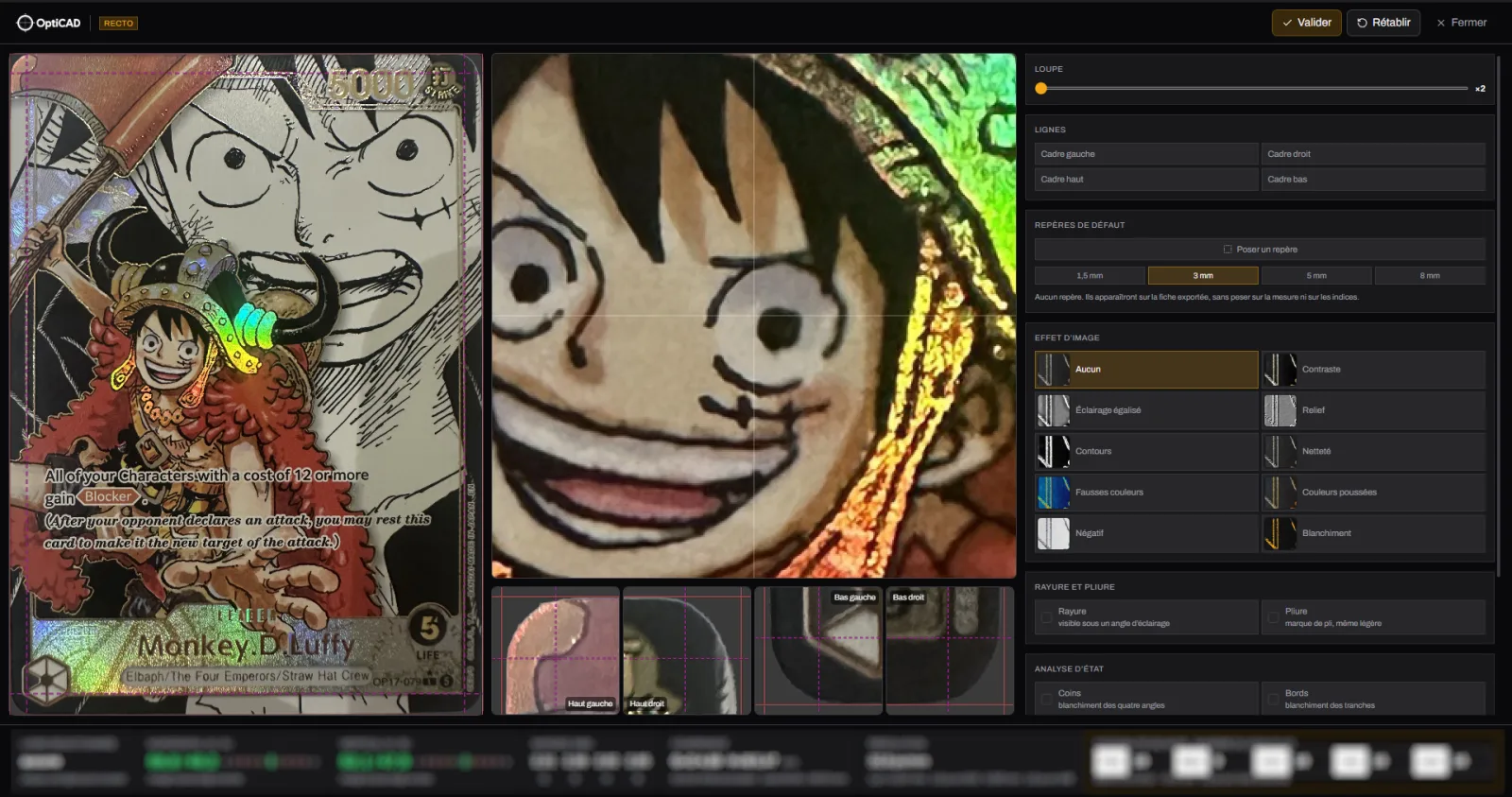Screen dimensions: 1512x797
Task: Select the 1,5 mm marker size
Action: pyautogui.click(x=1090, y=276)
